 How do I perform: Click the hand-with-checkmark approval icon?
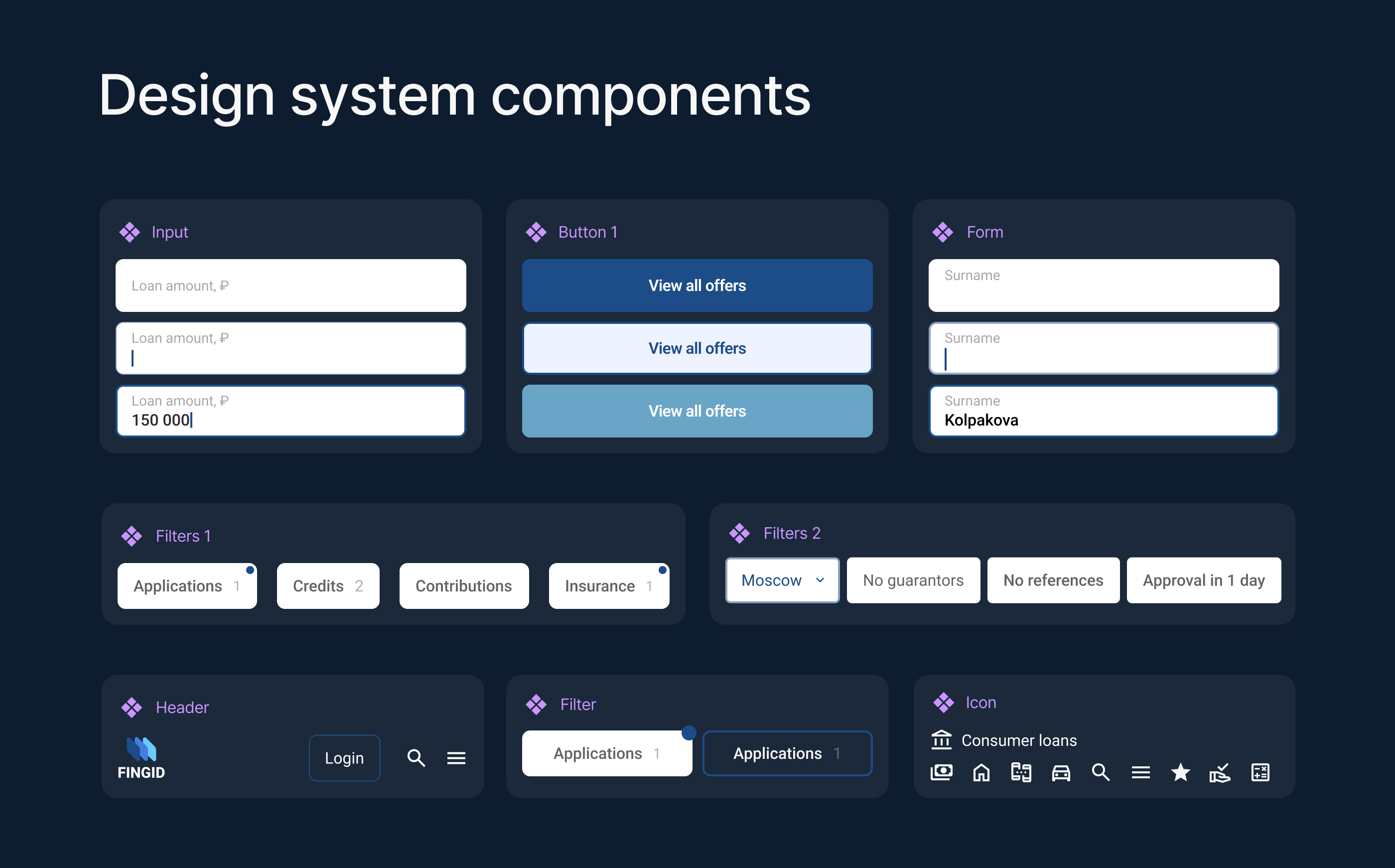pyautogui.click(x=1221, y=772)
